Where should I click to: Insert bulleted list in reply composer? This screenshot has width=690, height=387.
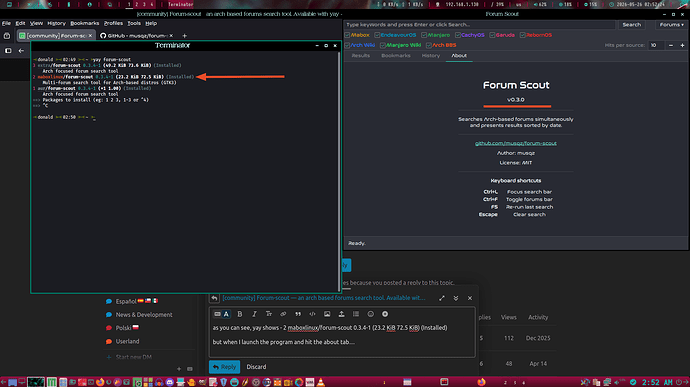coord(356,314)
